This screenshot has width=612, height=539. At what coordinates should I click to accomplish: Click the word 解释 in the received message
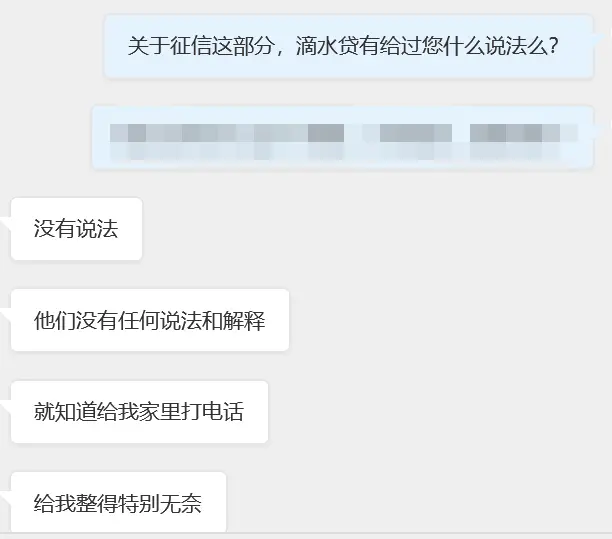click(244, 320)
